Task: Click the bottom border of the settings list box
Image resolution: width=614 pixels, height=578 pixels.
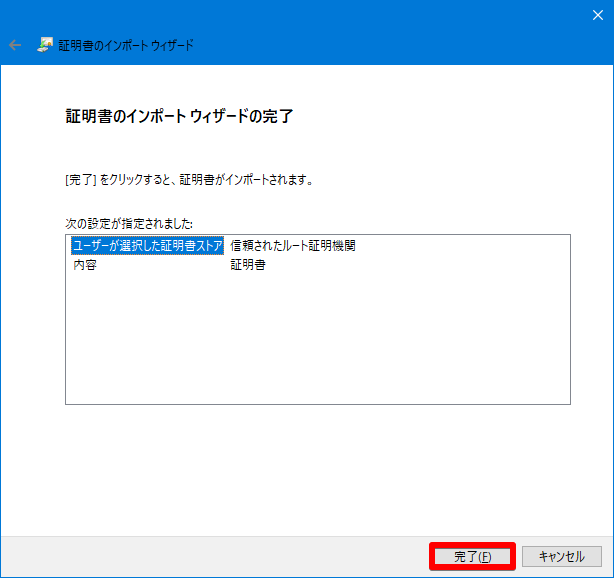Action: point(317,404)
